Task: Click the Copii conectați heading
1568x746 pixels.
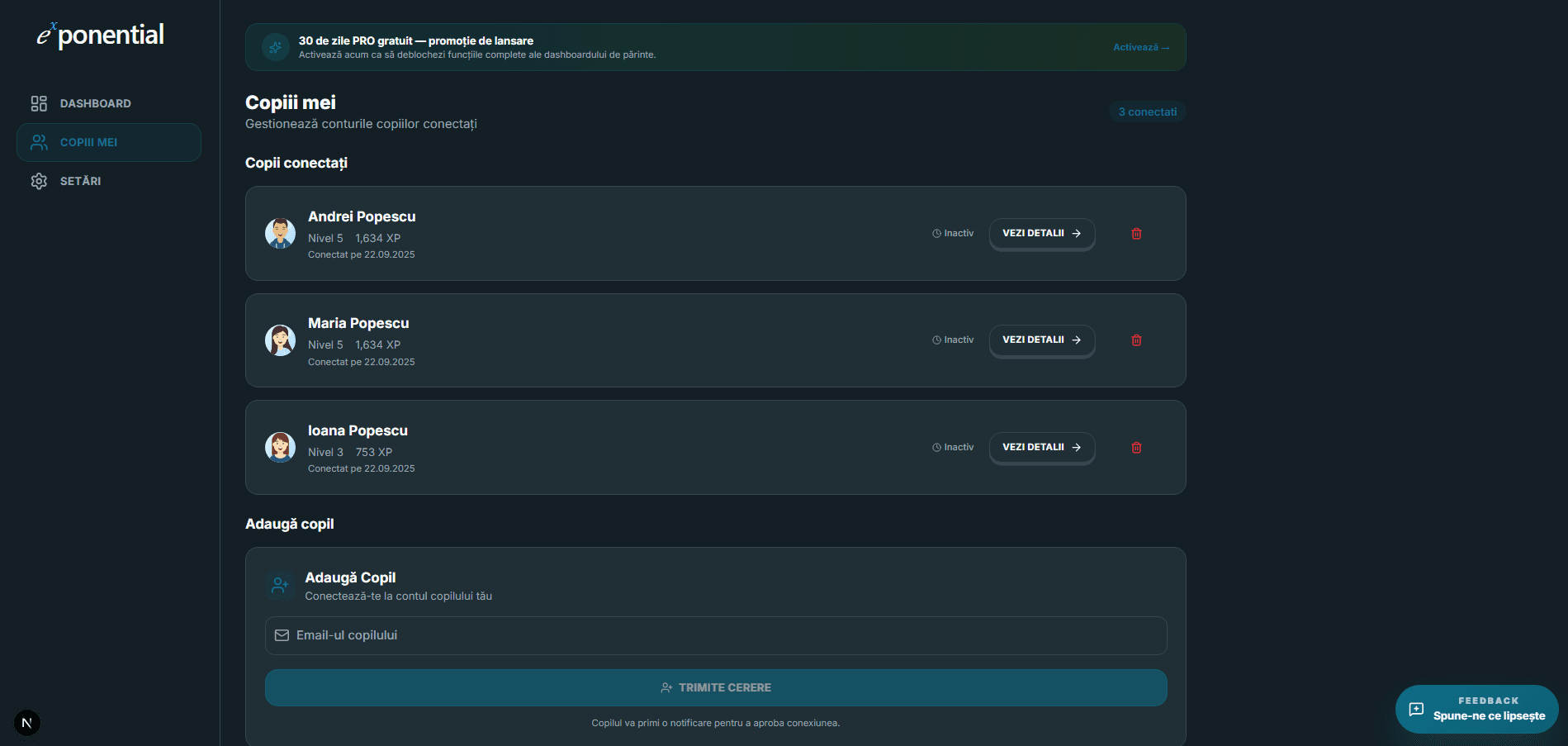Action: pos(296,163)
